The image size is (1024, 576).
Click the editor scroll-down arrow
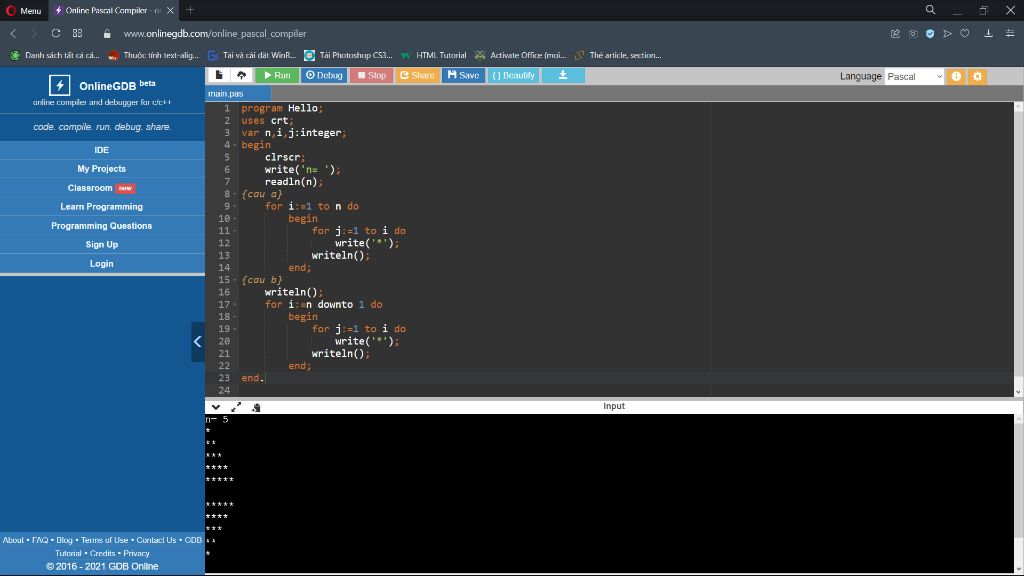point(1018,392)
